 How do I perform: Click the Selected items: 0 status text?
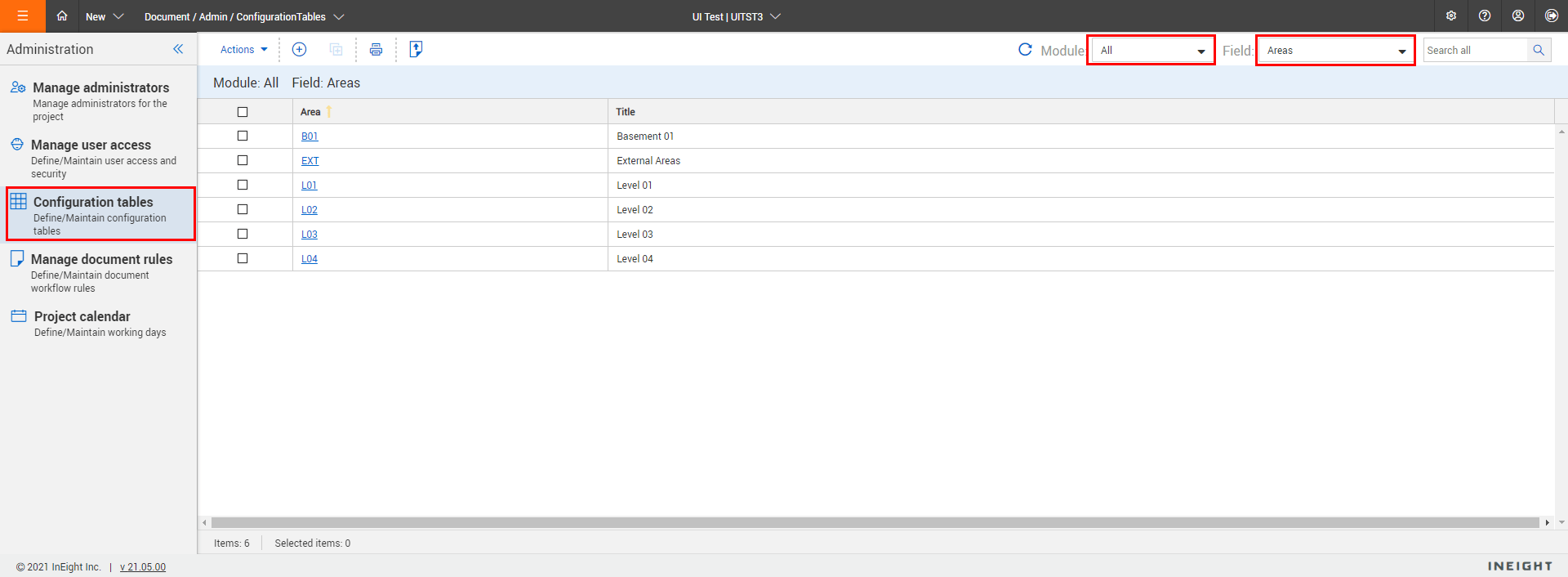[x=313, y=543]
